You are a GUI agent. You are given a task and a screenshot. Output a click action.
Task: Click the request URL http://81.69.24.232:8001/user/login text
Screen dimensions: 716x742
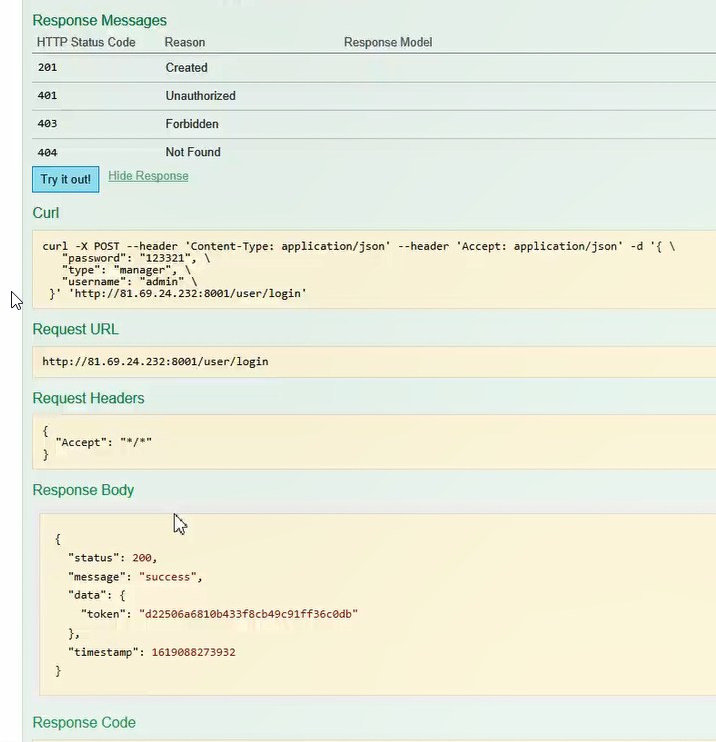155,361
